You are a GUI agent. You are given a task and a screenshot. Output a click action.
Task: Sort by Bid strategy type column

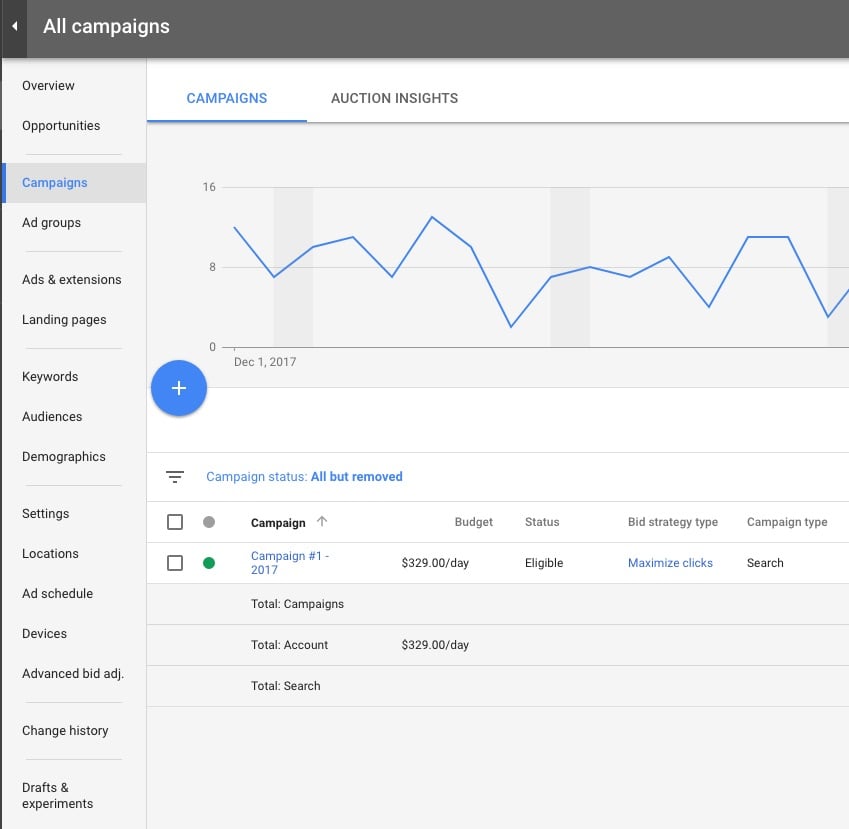point(673,522)
